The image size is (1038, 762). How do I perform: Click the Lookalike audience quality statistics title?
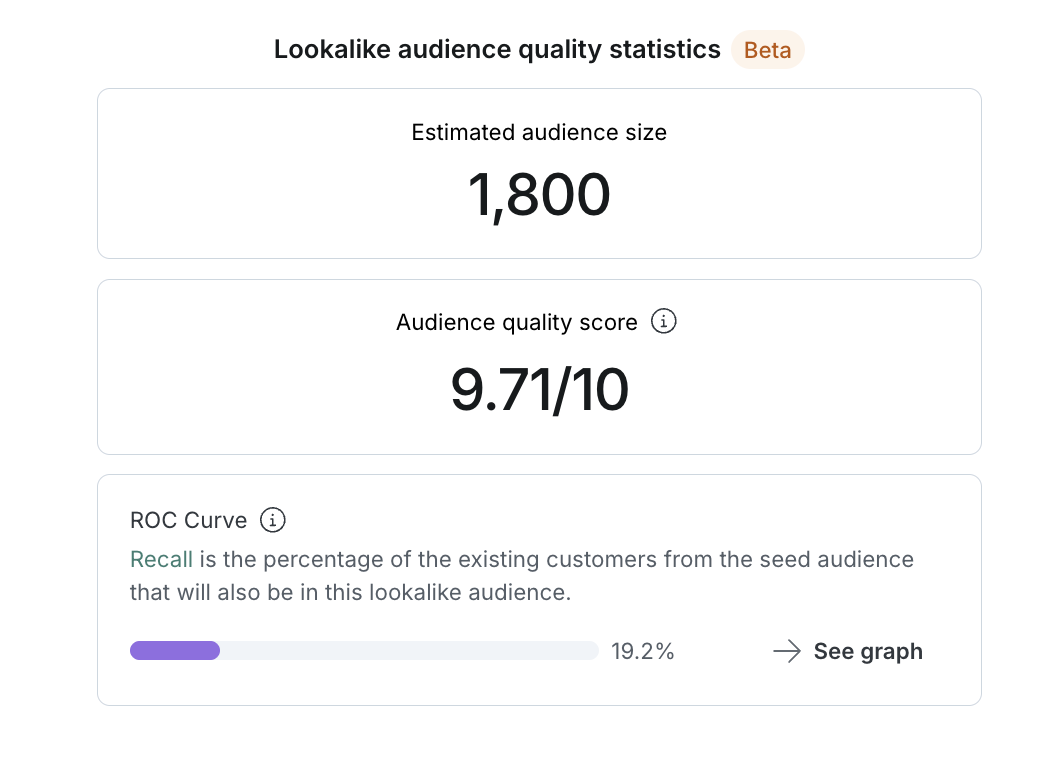click(496, 49)
